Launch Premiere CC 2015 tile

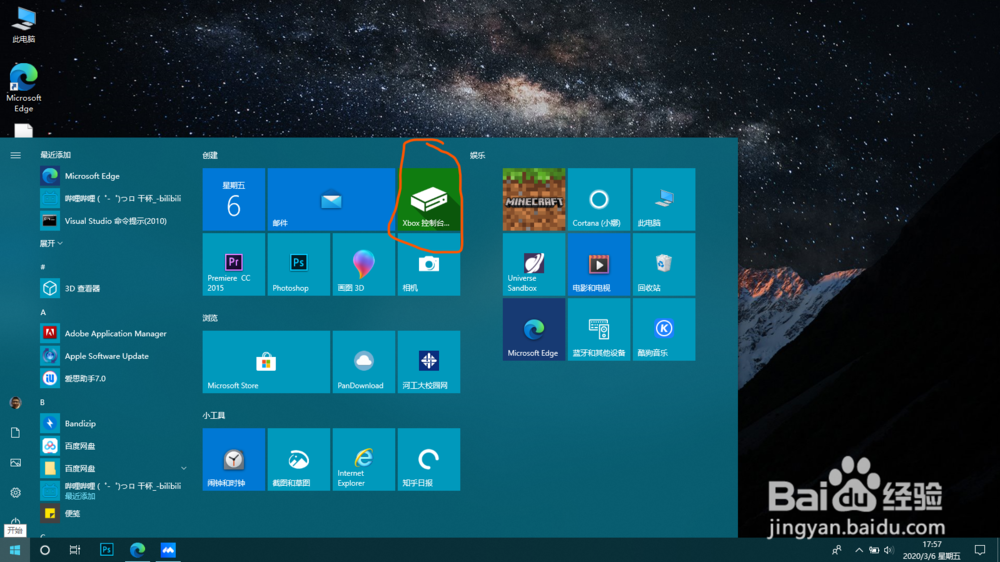coord(233,264)
